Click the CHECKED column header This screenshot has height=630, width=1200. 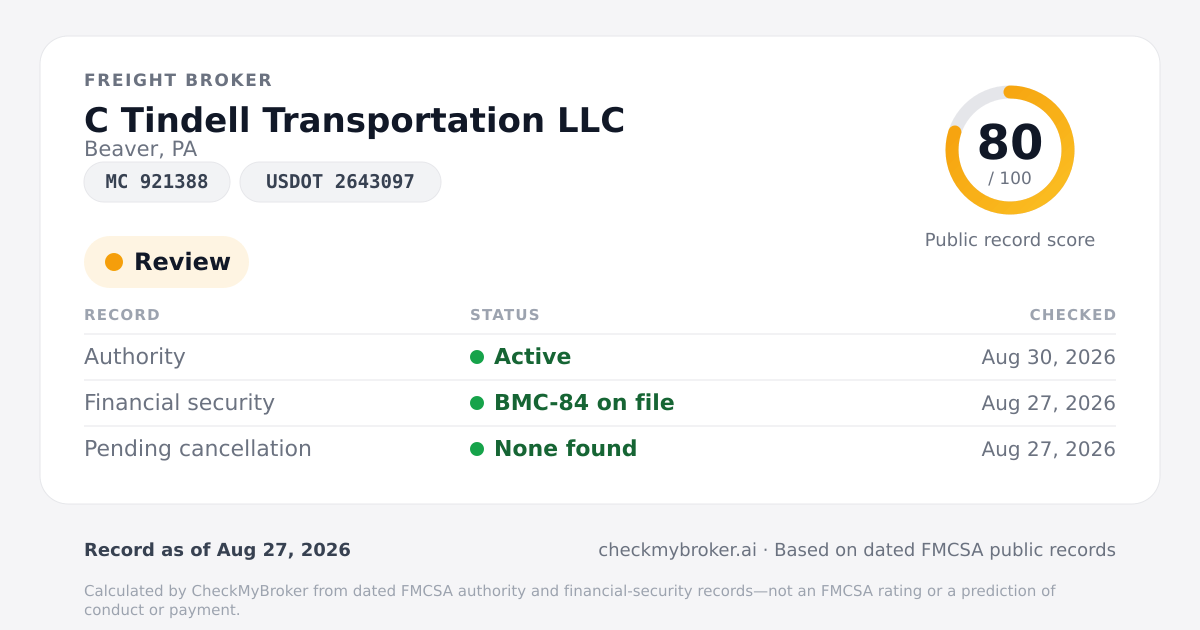click(1073, 315)
